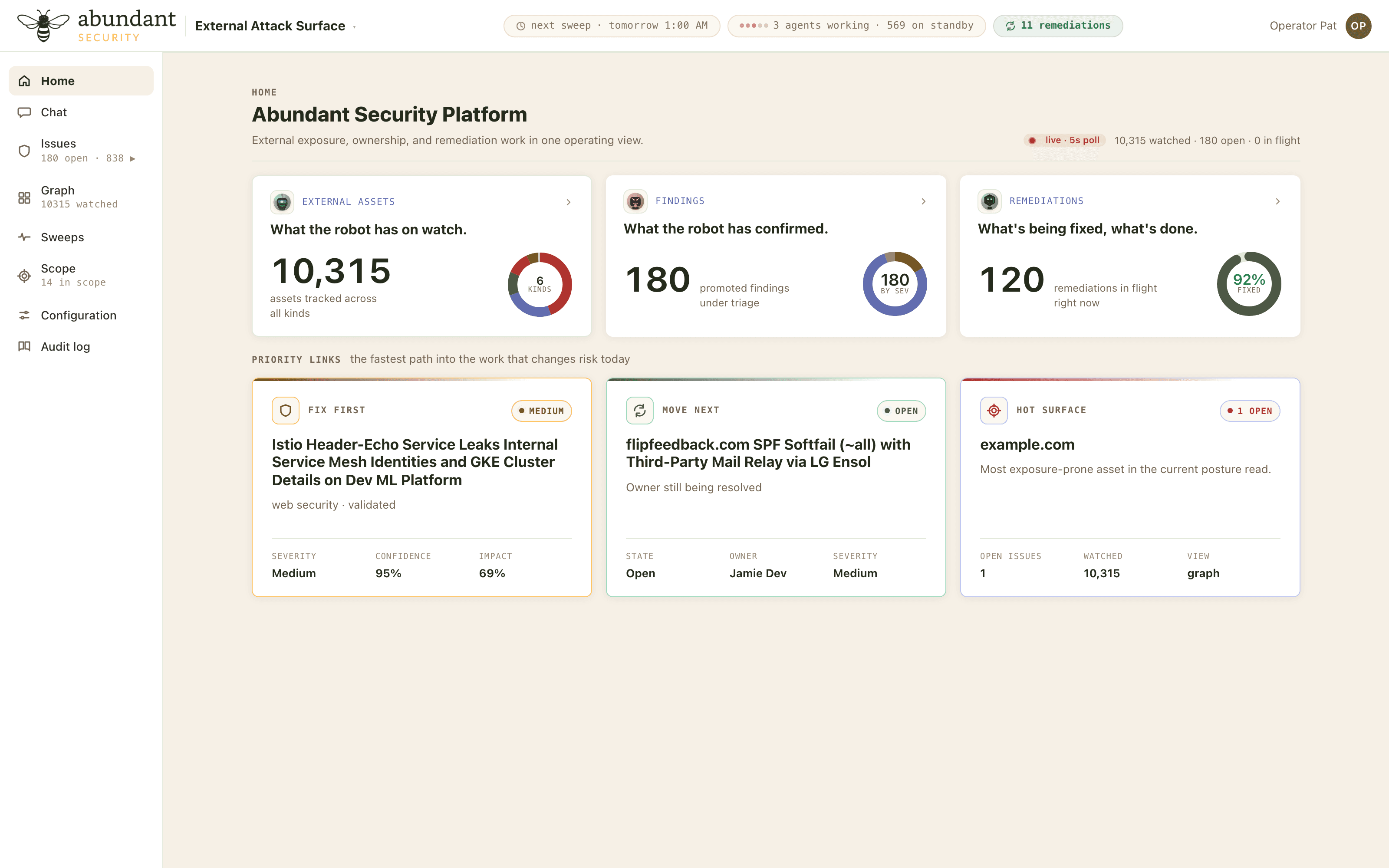Open the Chat menu item
1389x868 pixels.
(x=81, y=112)
